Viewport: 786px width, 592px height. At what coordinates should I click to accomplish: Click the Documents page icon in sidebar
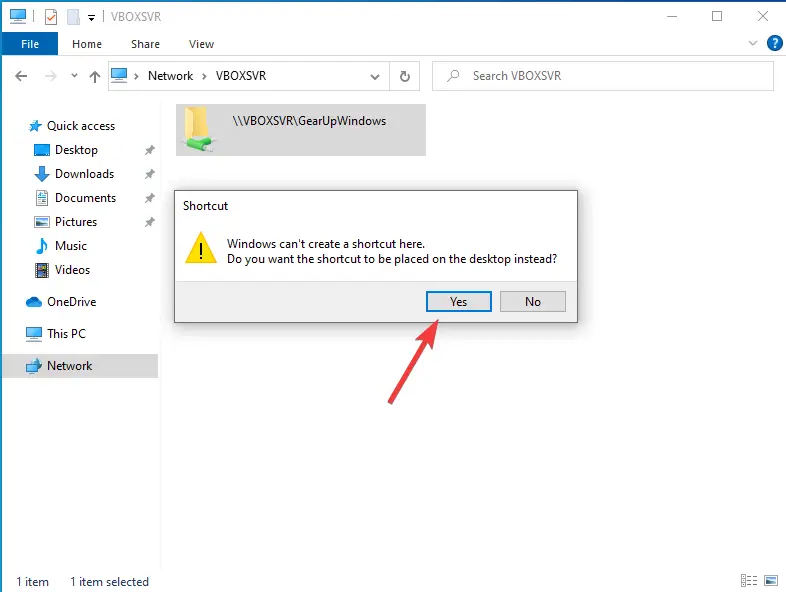click(x=42, y=198)
